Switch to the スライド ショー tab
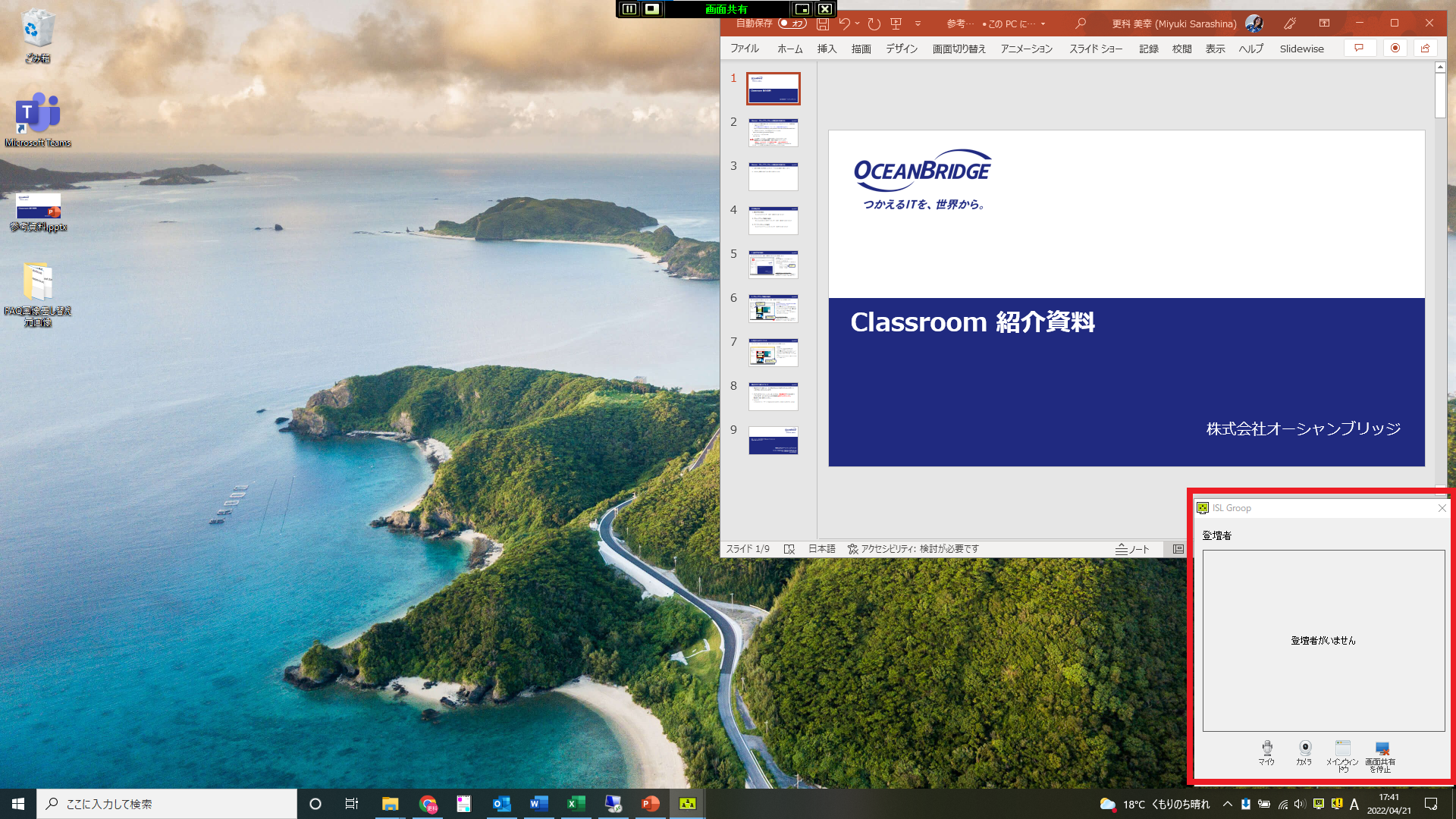The image size is (1456, 819). tap(1095, 49)
